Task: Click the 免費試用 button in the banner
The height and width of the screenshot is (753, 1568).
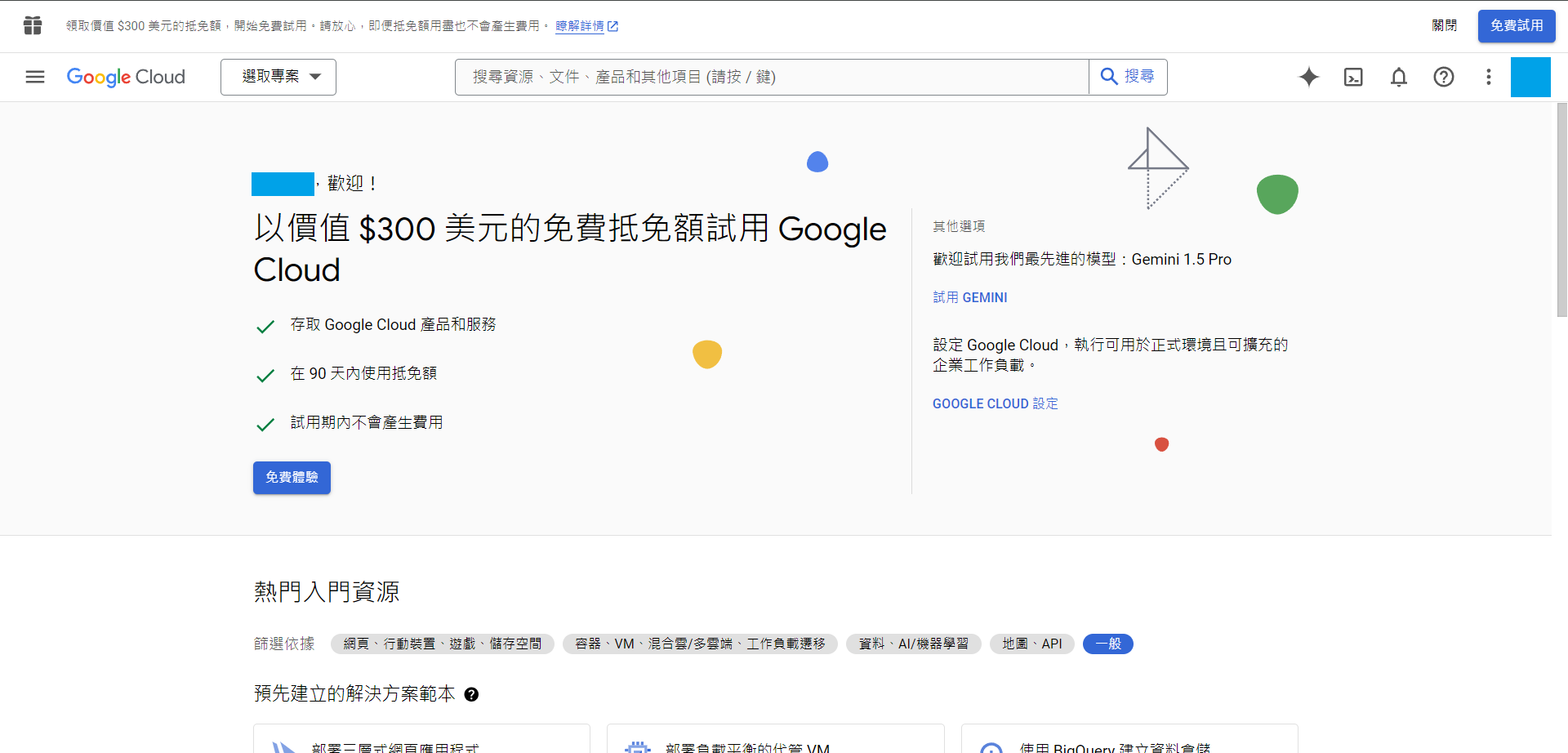Action: (x=1517, y=26)
